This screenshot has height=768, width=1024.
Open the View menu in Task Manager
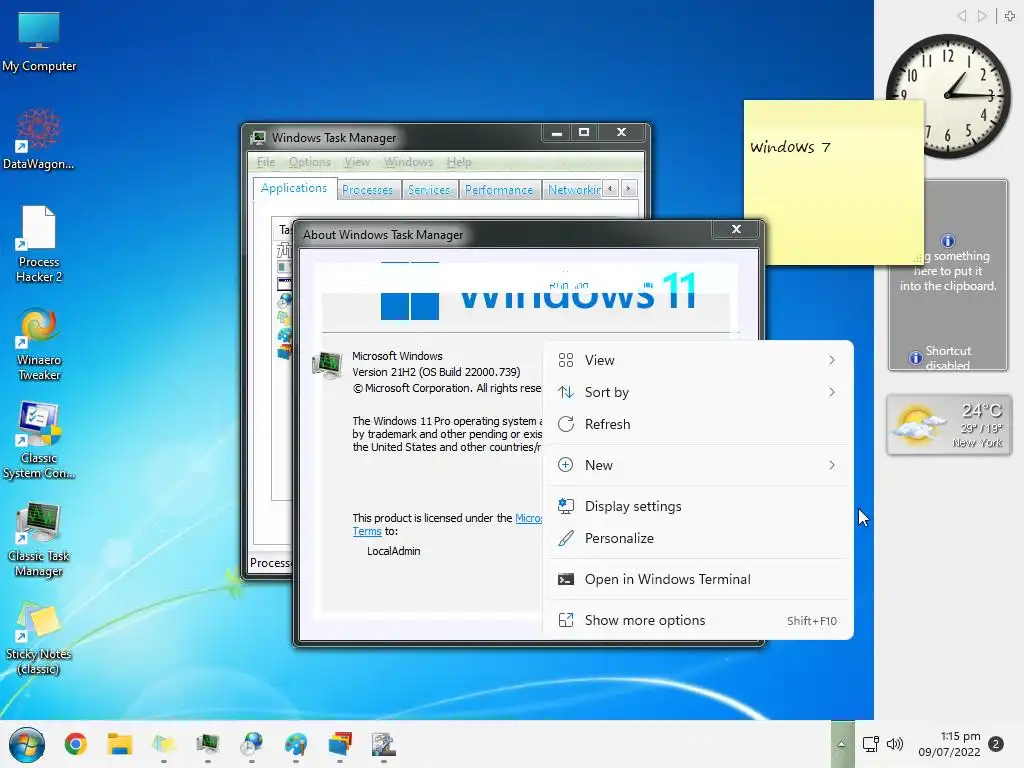pos(357,162)
